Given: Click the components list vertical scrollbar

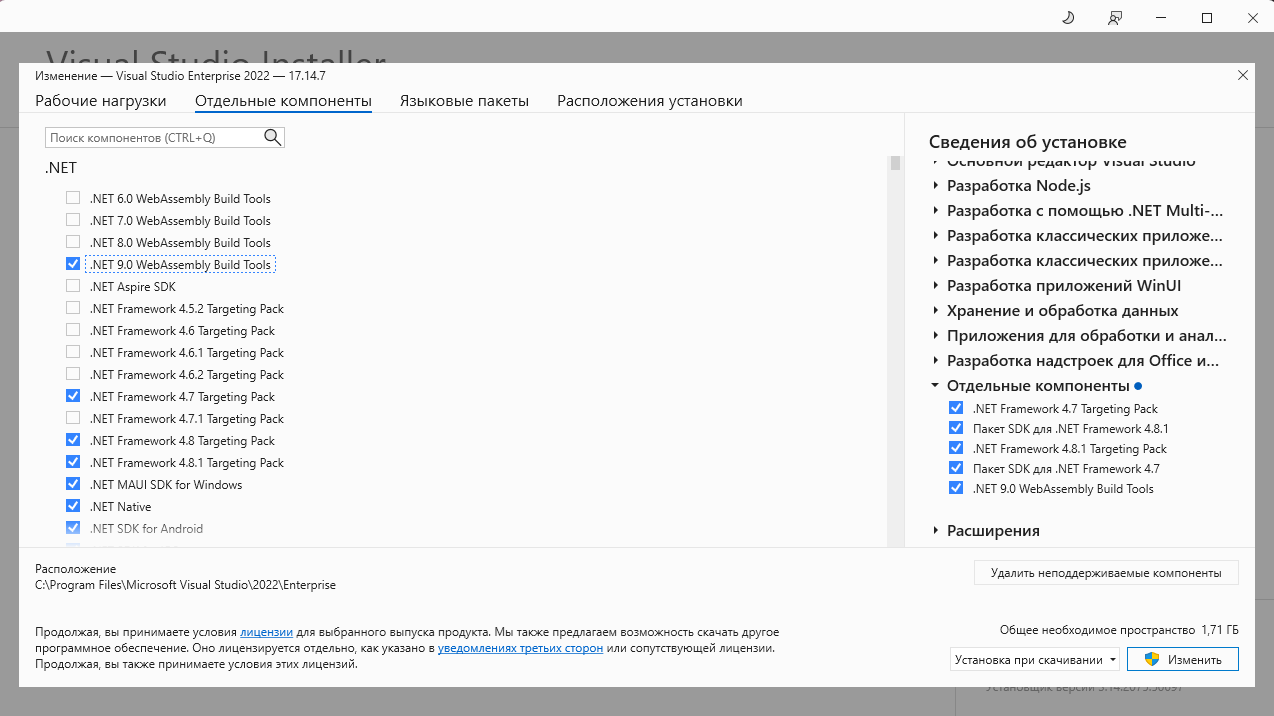Looking at the screenshot, I should coord(895,350).
